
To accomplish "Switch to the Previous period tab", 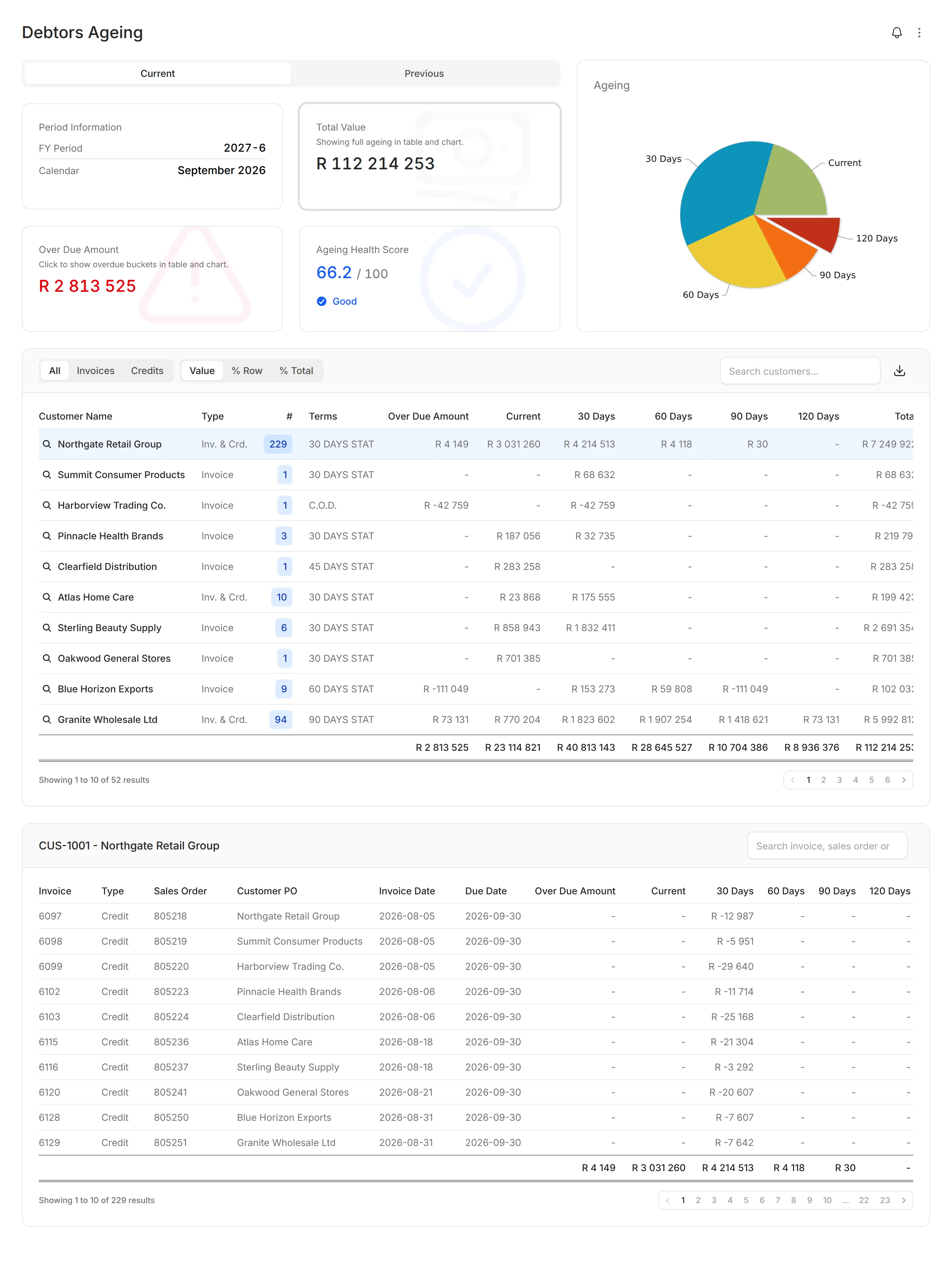I will (424, 73).
